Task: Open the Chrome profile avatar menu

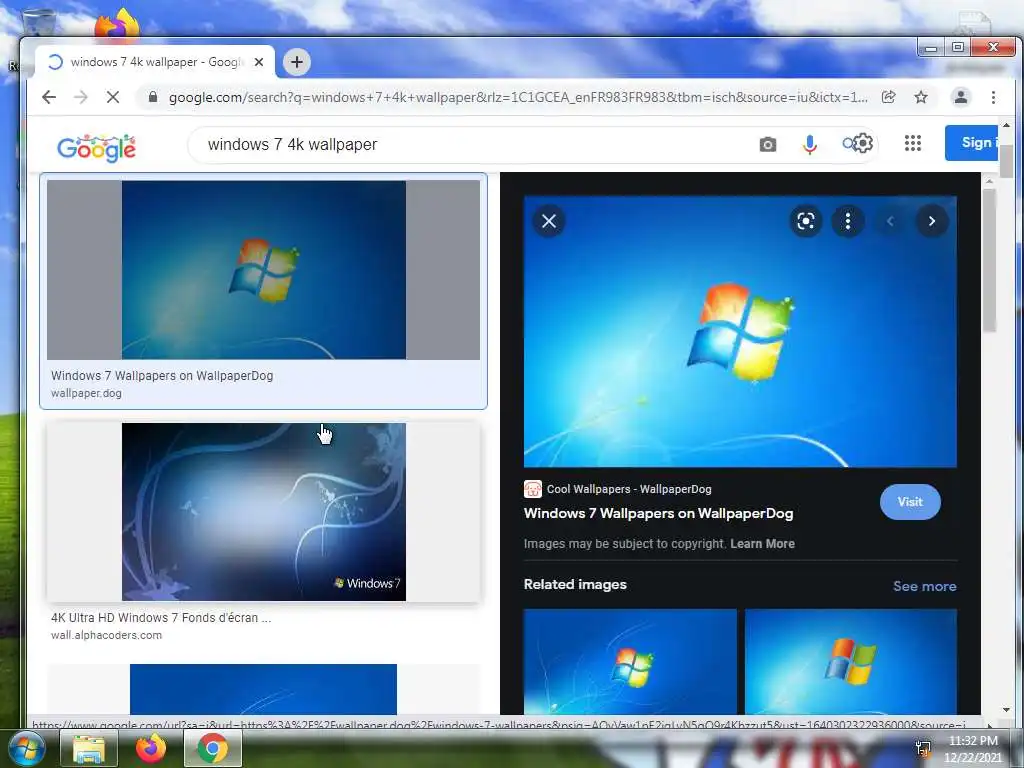Action: 961,97
